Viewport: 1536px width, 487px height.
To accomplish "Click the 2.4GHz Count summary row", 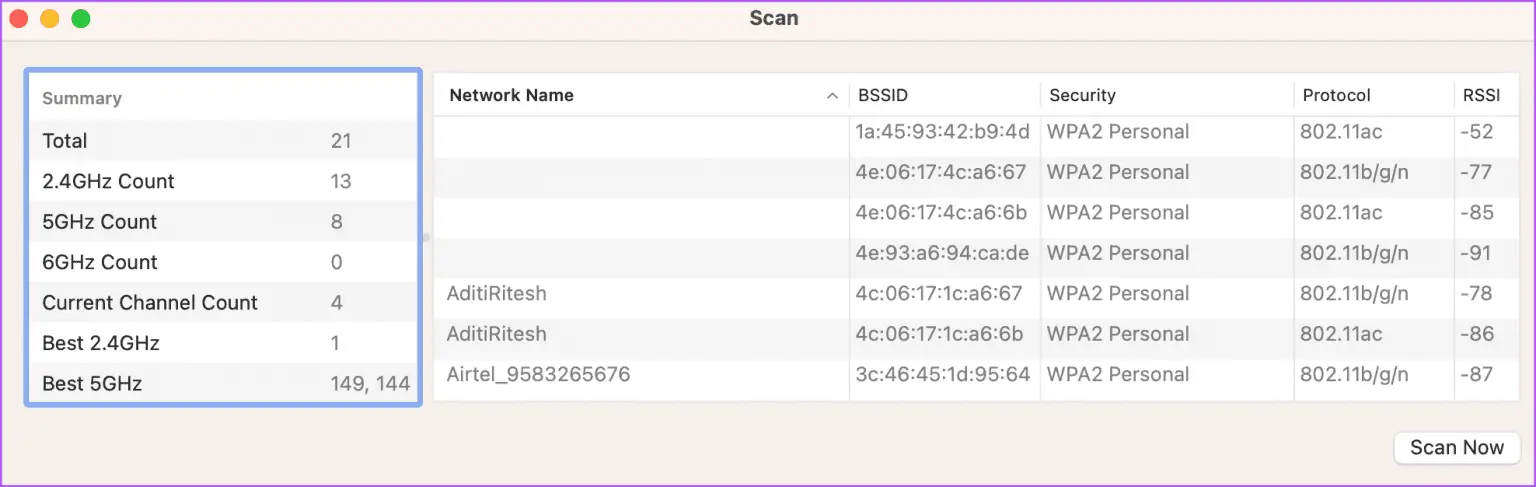I will click(223, 181).
